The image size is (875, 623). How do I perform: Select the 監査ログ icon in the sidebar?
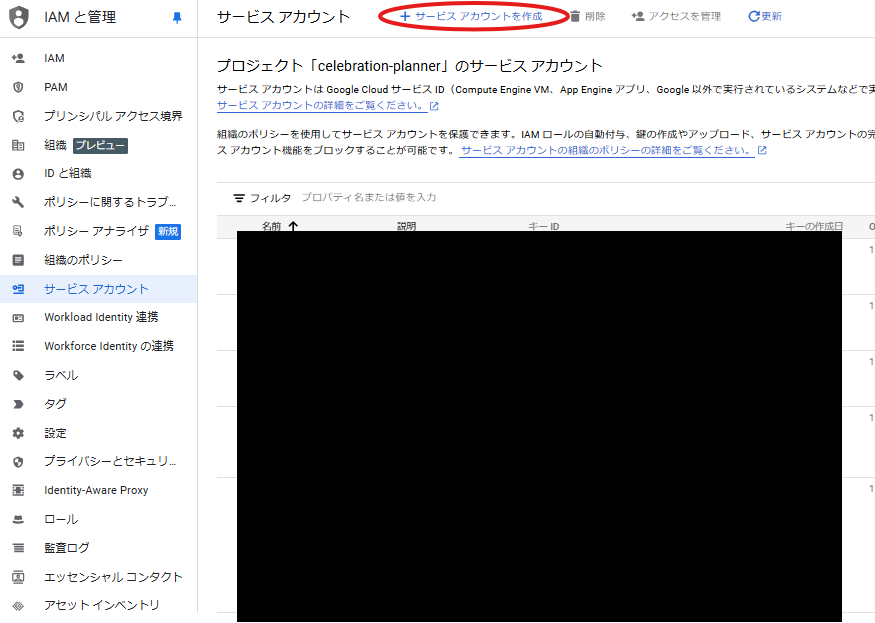coord(18,547)
